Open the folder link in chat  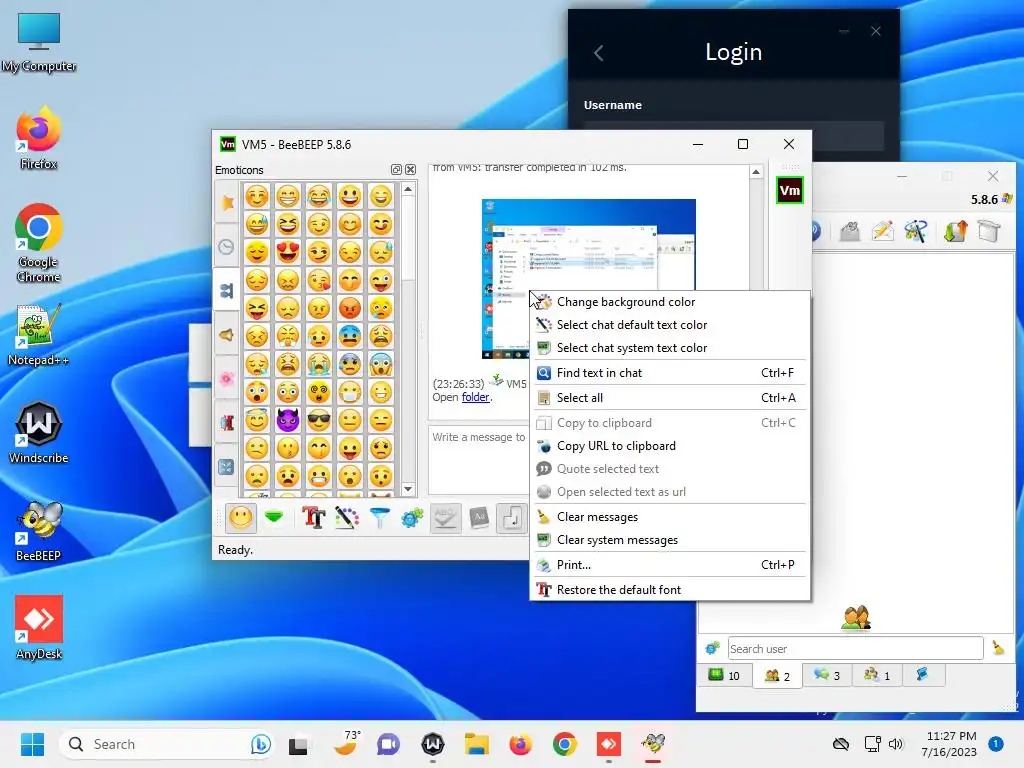point(475,397)
